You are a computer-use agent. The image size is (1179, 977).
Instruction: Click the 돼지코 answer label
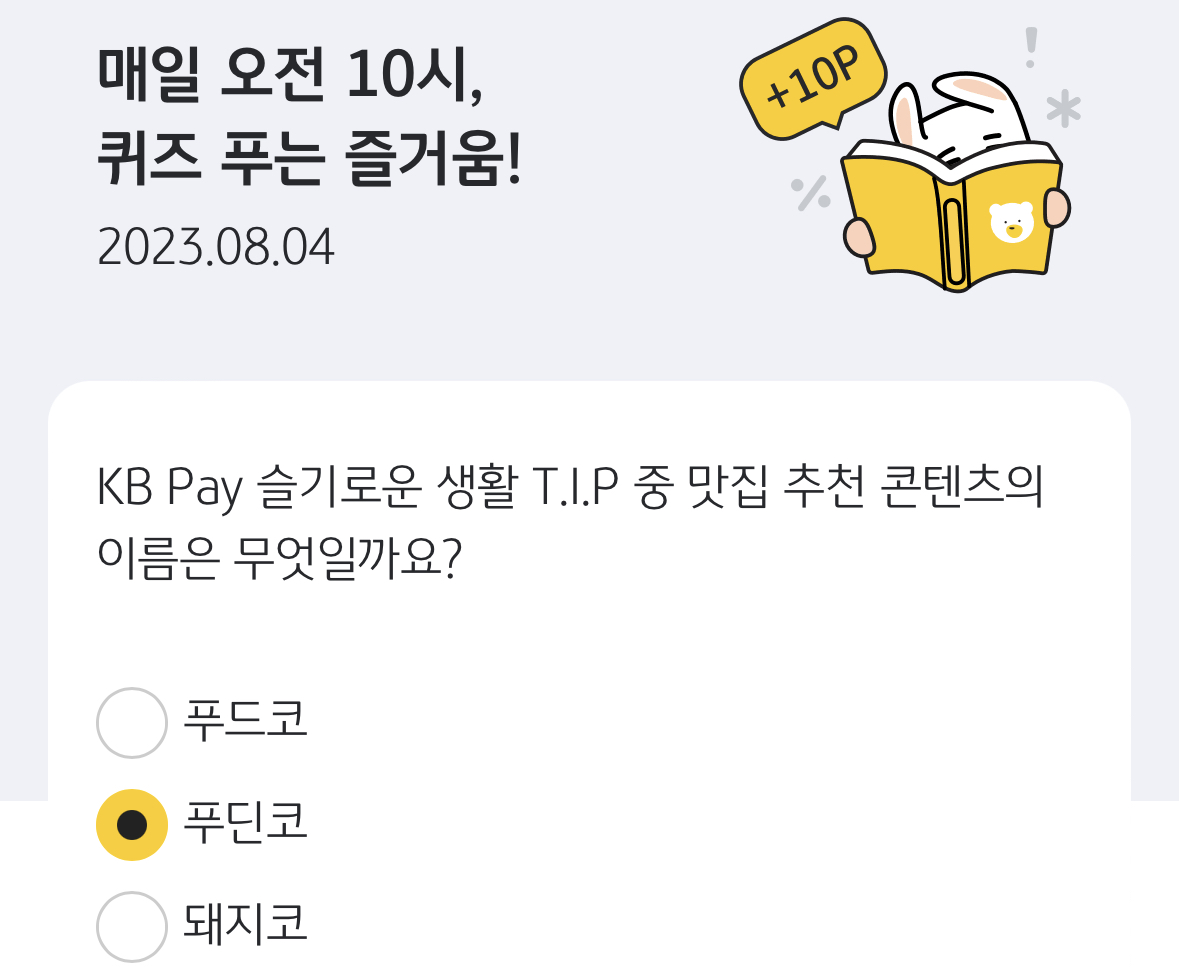pyautogui.click(x=246, y=924)
